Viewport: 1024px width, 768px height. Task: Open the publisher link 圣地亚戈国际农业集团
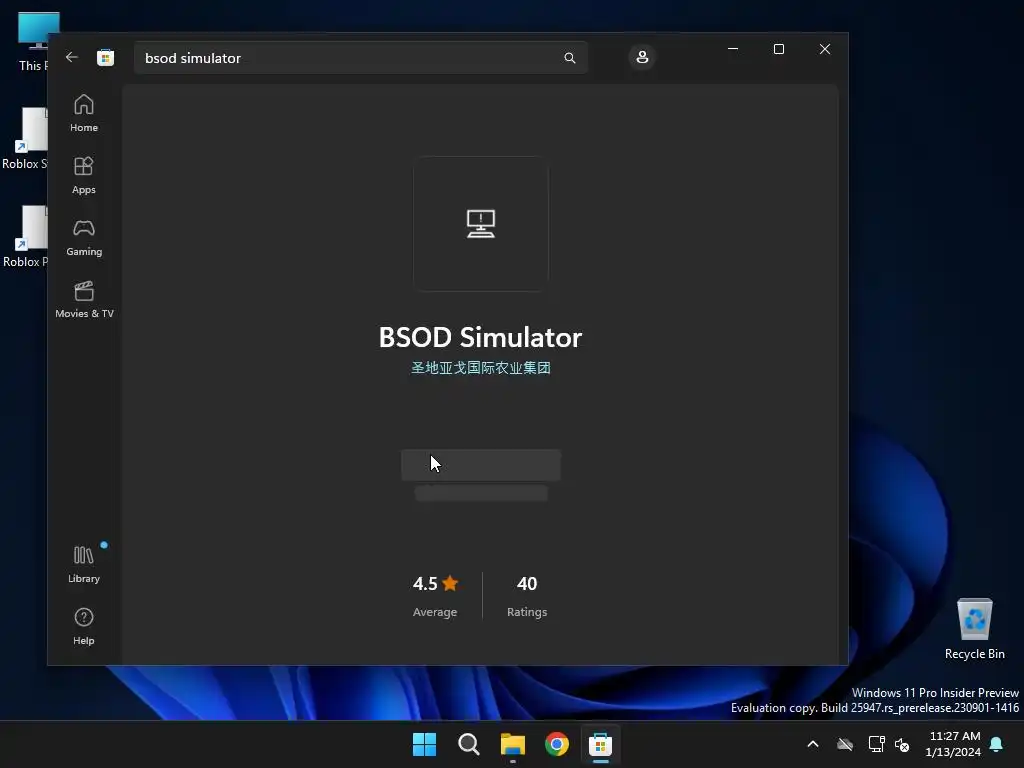pyautogui.click(x=481, y=368)
